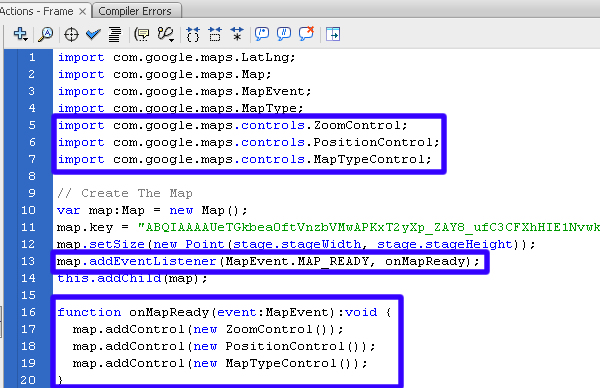
Task: Click the line importing com.google.maps.Map
Action: point(164,74)
